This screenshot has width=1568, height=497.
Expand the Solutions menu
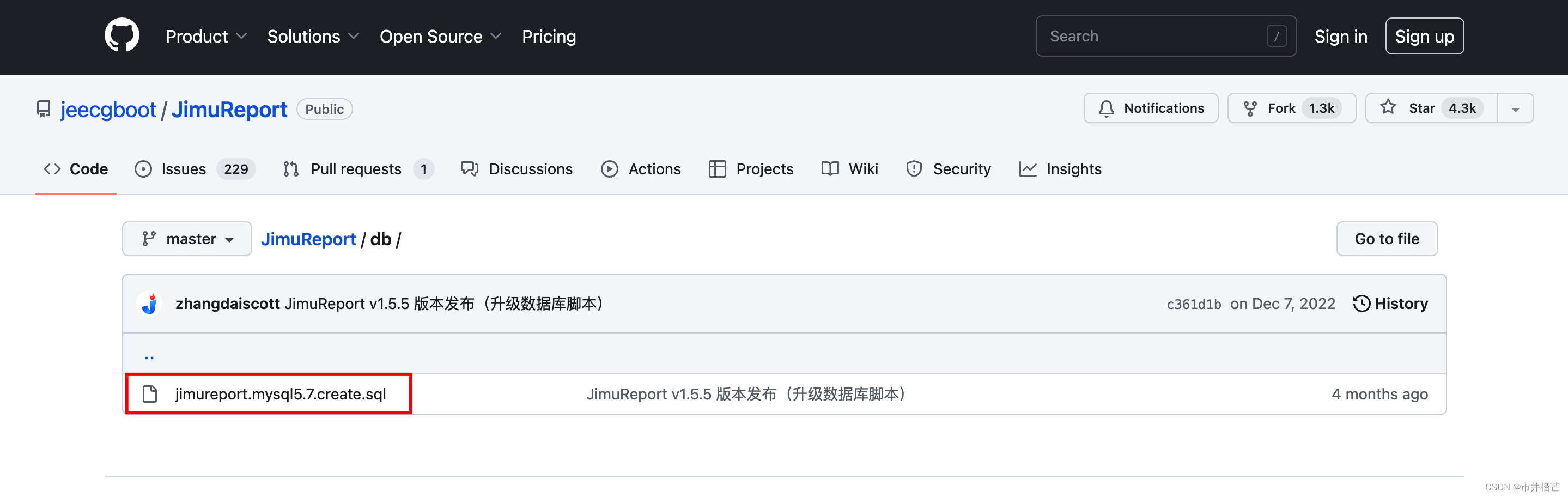click(313, 37)
